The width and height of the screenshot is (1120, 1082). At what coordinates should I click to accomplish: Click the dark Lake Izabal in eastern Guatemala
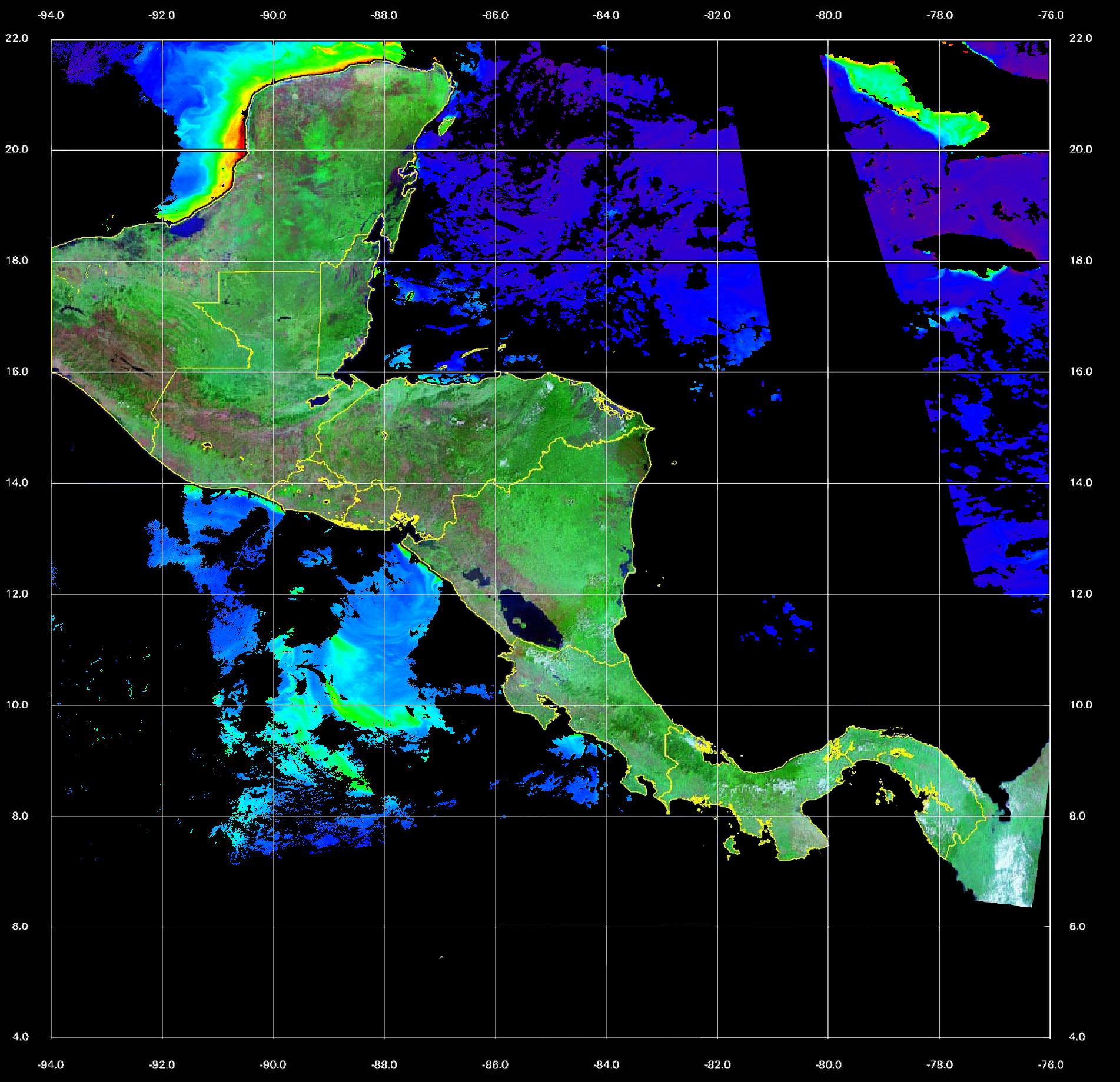point(320,401)
